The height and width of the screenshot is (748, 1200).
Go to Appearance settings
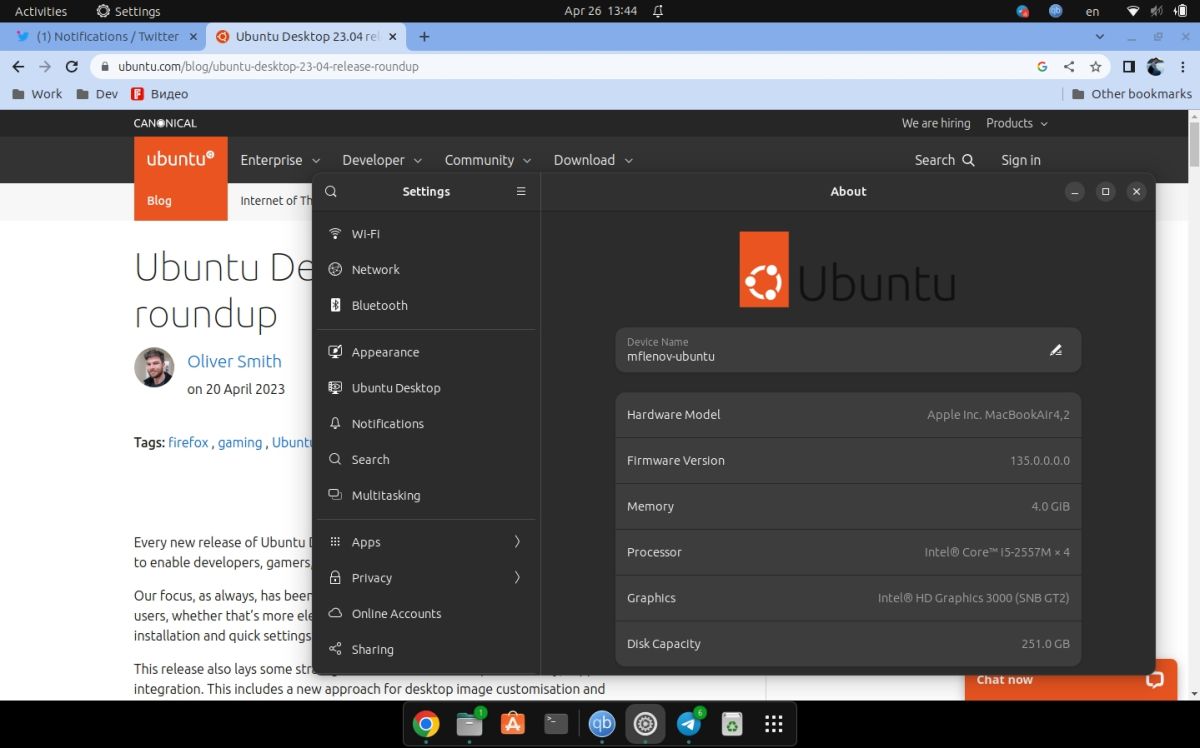coord(426,352)
